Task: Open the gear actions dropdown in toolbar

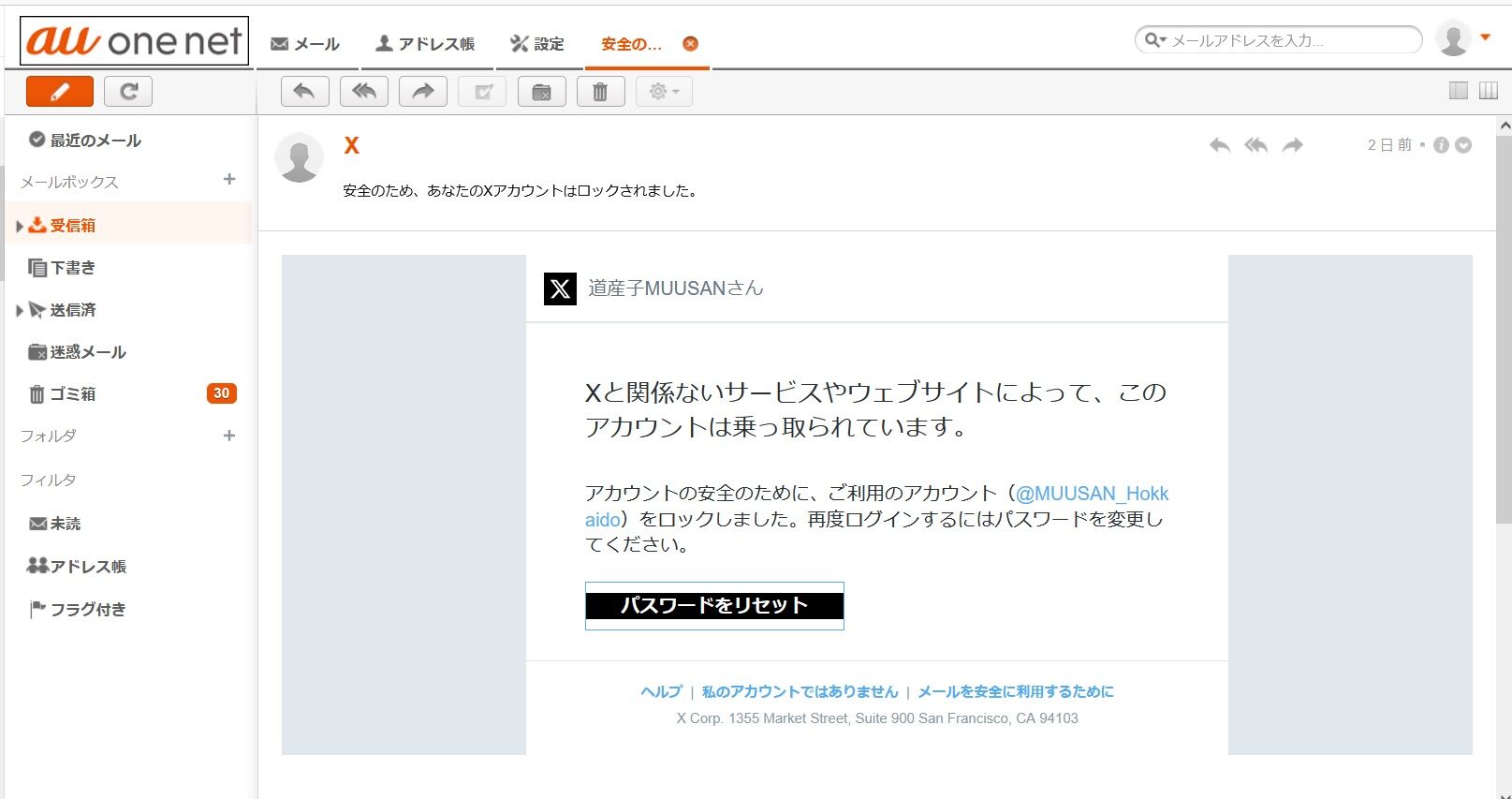Action: [664, 92]
